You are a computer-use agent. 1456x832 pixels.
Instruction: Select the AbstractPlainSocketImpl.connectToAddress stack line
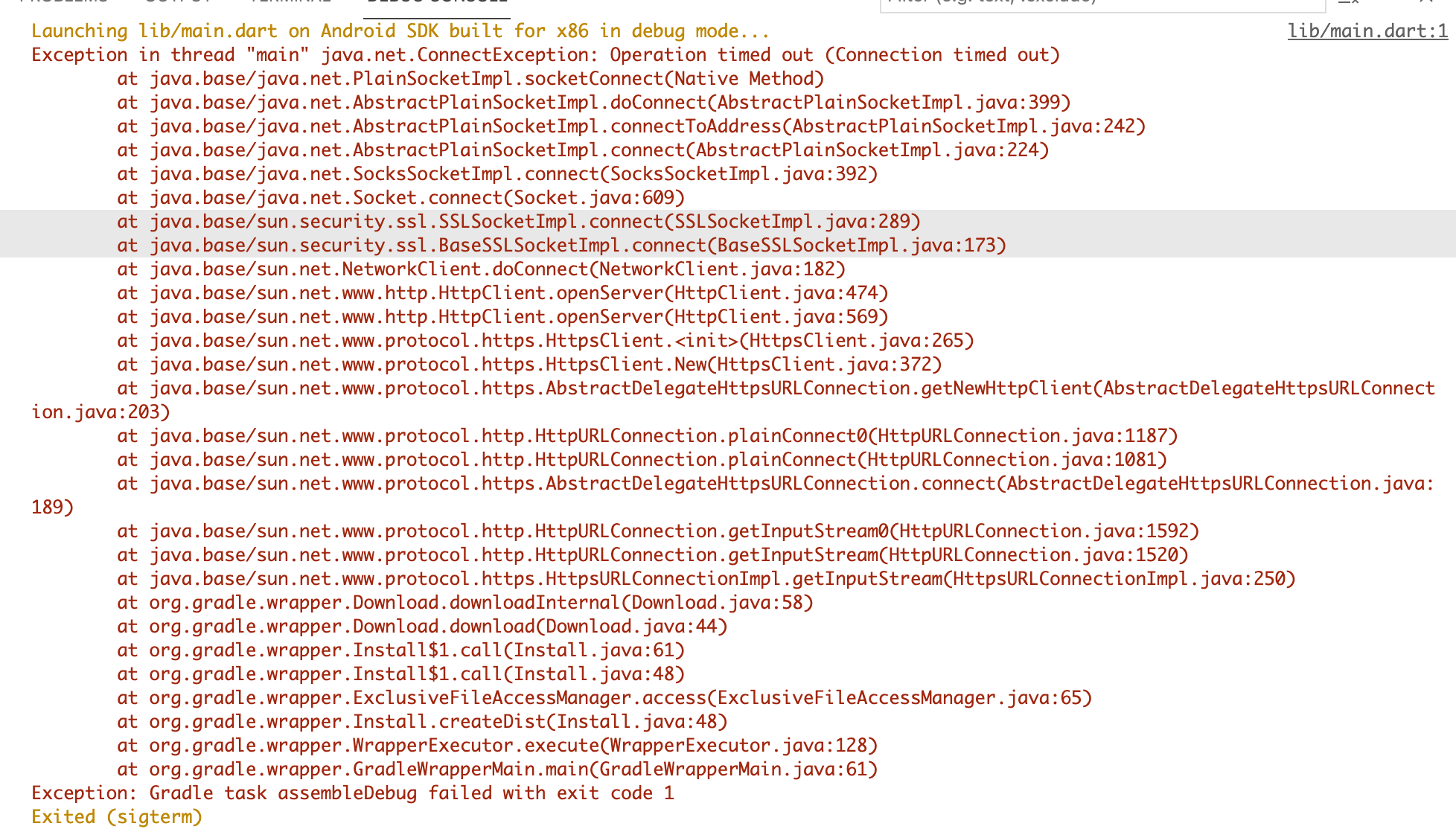tap(631, 127)
